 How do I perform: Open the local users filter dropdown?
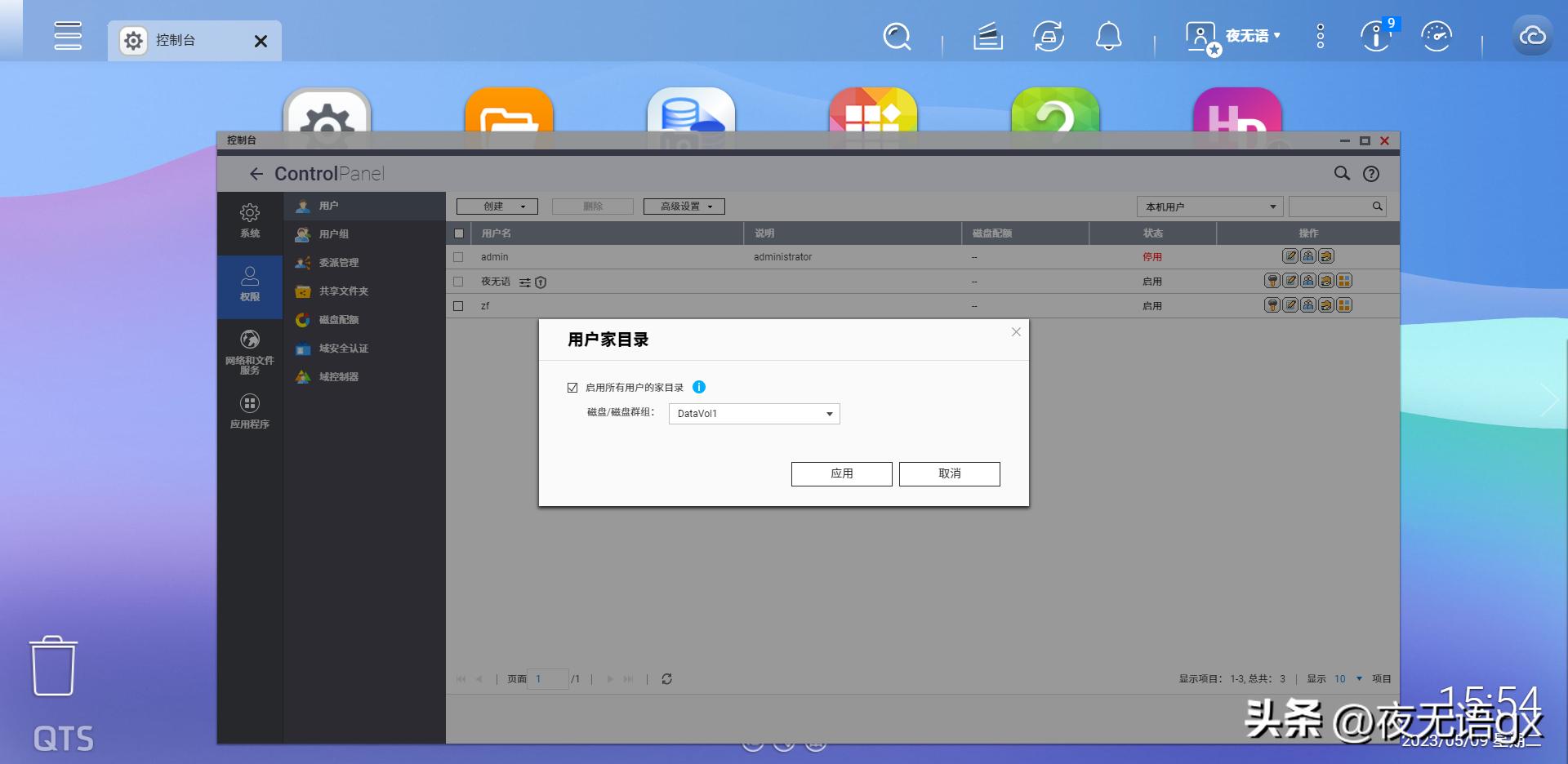[1209, 207]
